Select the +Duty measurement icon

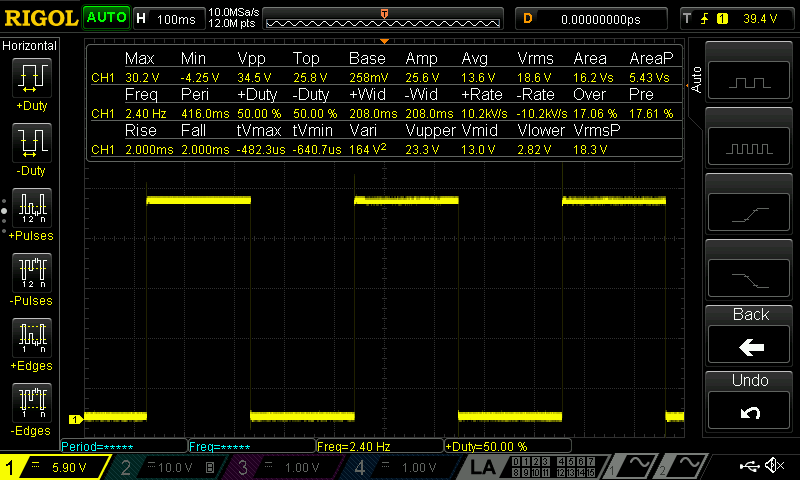(x=33, y=78)
